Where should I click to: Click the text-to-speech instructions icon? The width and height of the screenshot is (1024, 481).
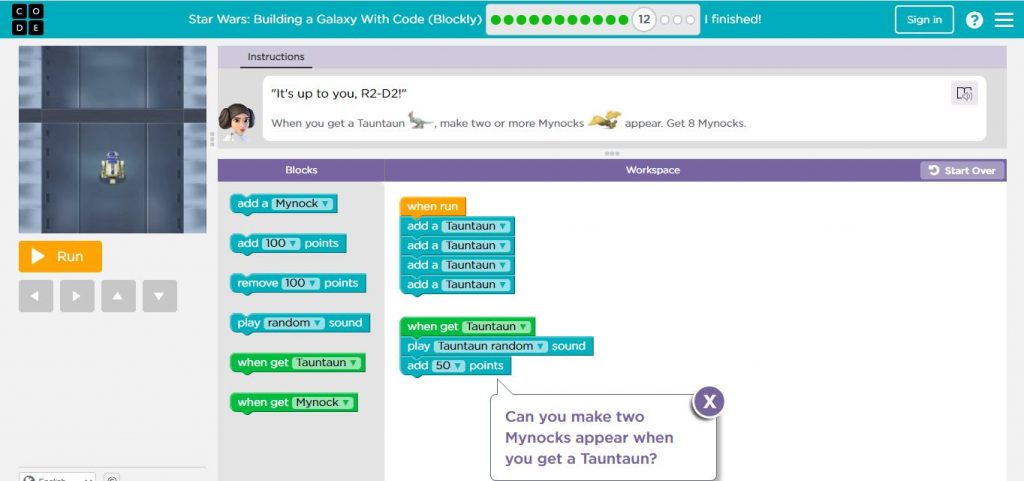click(964, 93)
